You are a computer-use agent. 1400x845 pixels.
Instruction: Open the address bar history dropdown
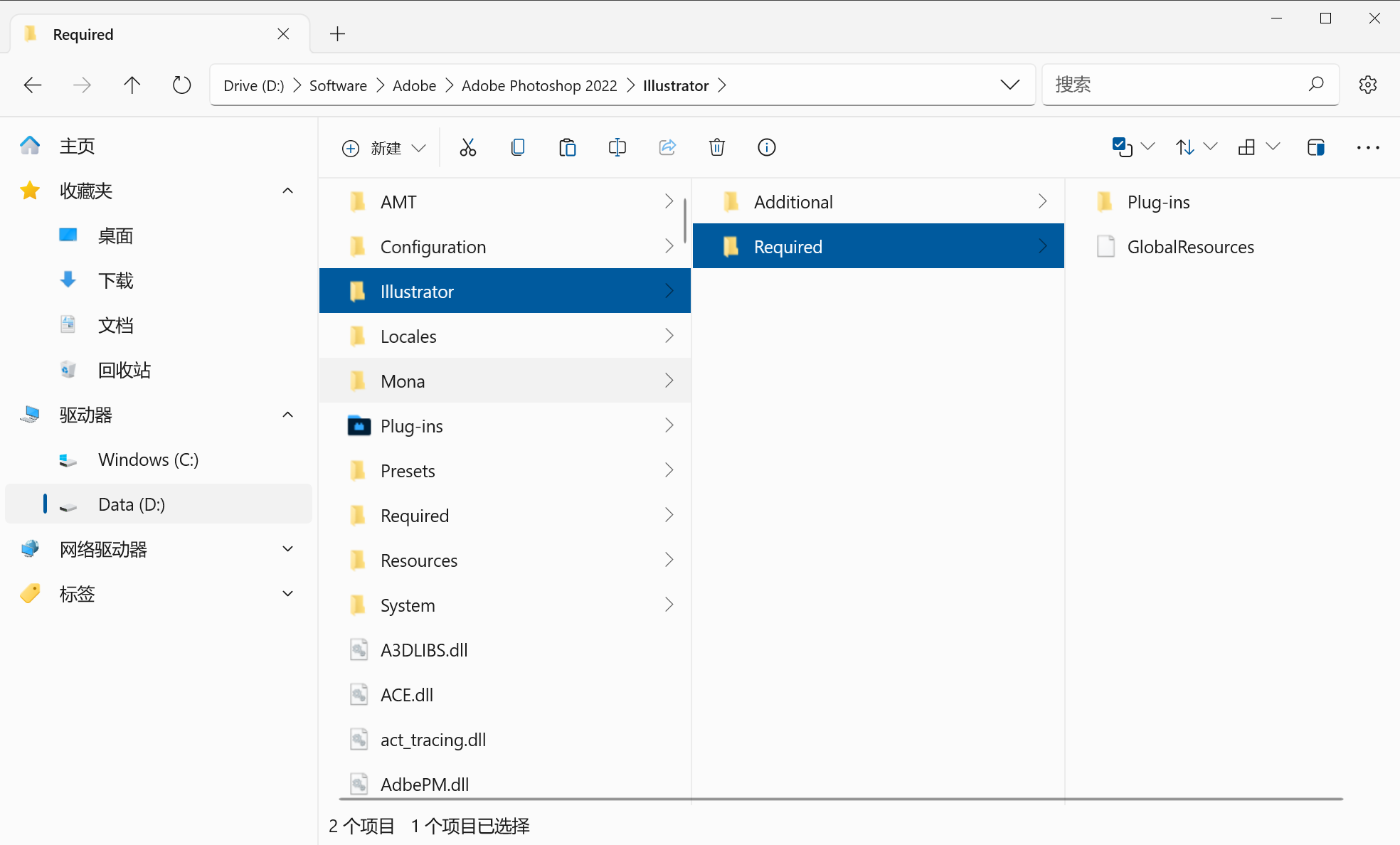click(1009, 85)
